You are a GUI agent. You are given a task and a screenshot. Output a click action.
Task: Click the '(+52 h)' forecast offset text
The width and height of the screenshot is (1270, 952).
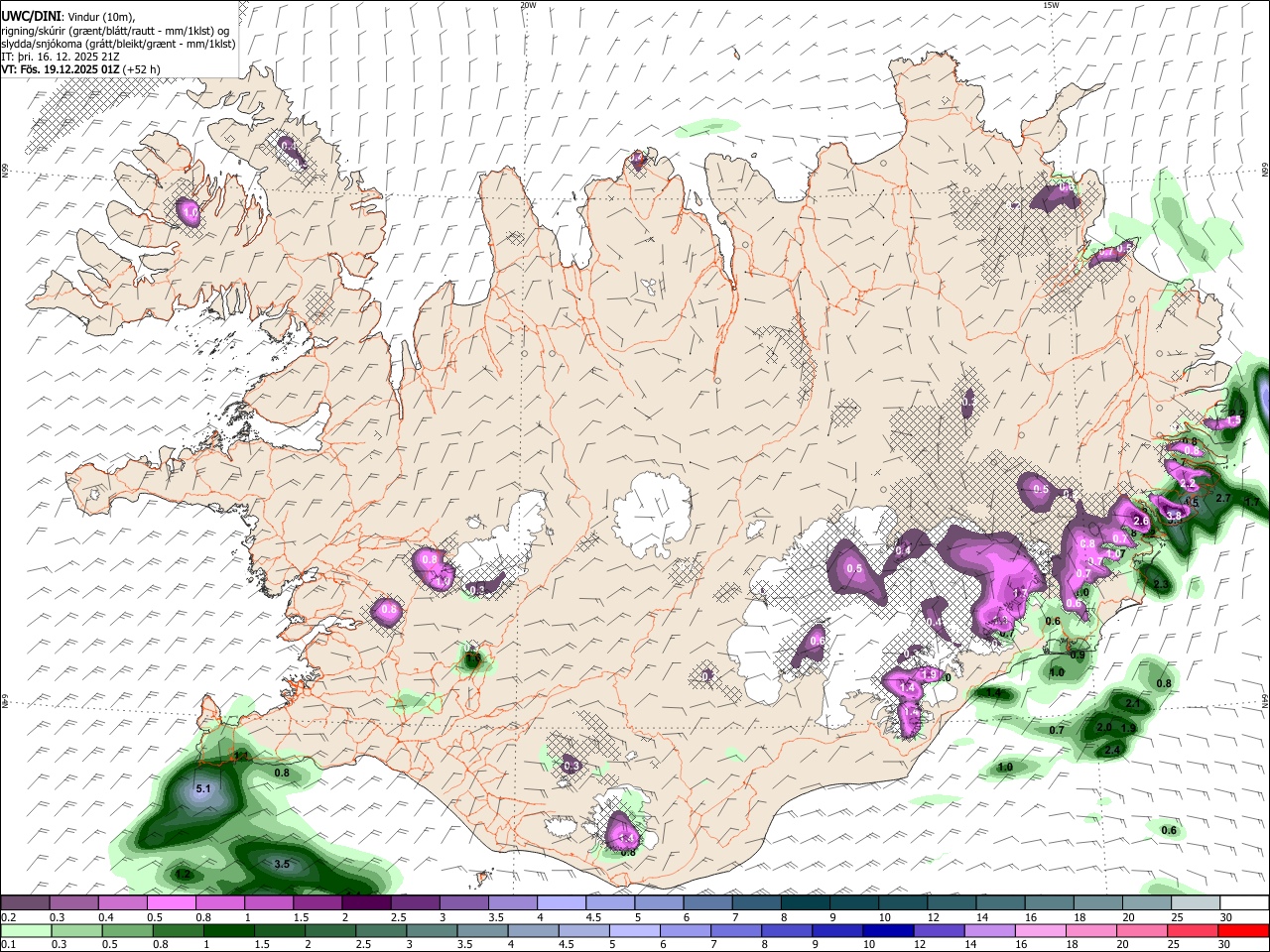(x=142, y=69)
